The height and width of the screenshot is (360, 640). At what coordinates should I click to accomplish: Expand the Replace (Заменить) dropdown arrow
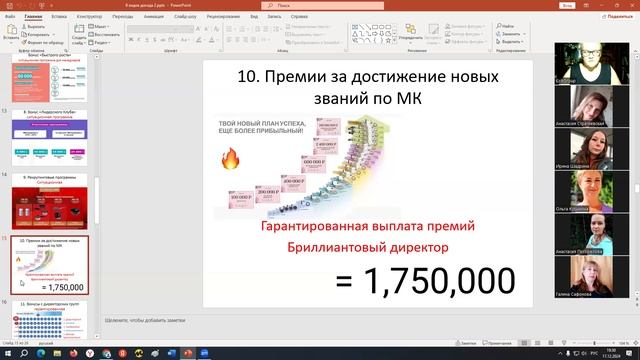click(x=524, y=34)
